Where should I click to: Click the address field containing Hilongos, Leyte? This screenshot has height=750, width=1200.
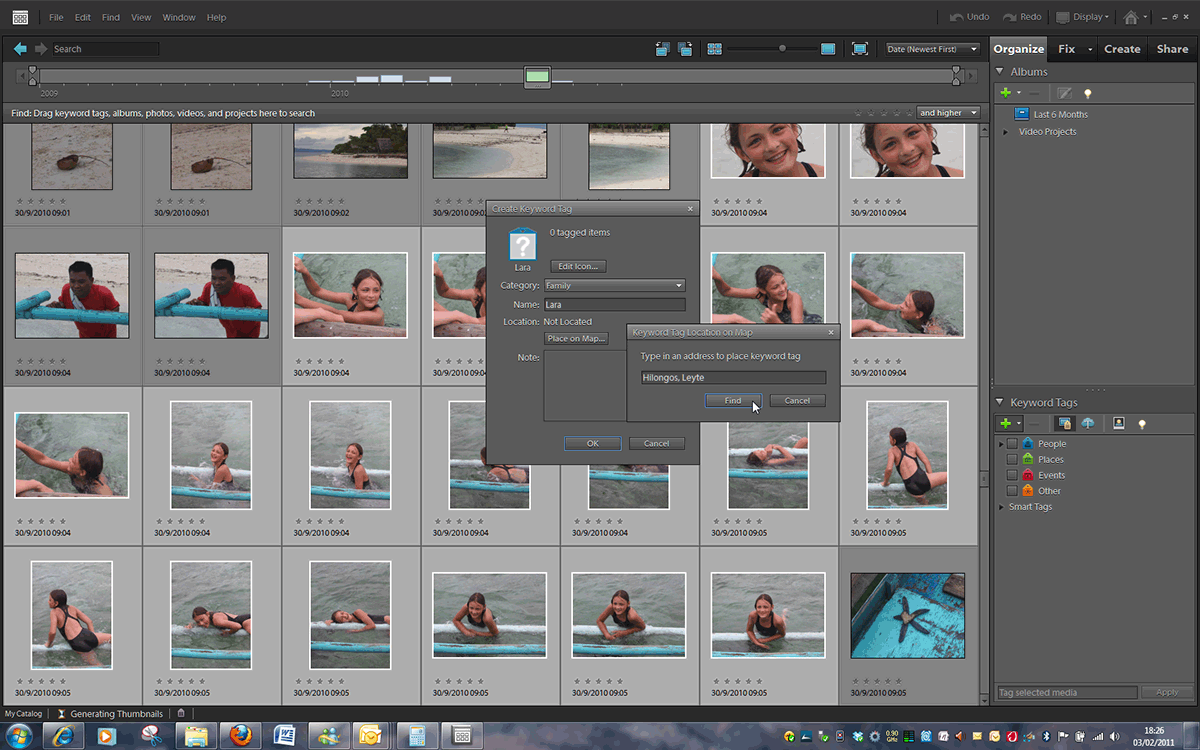pyautogui.click(x=733, y=378)
